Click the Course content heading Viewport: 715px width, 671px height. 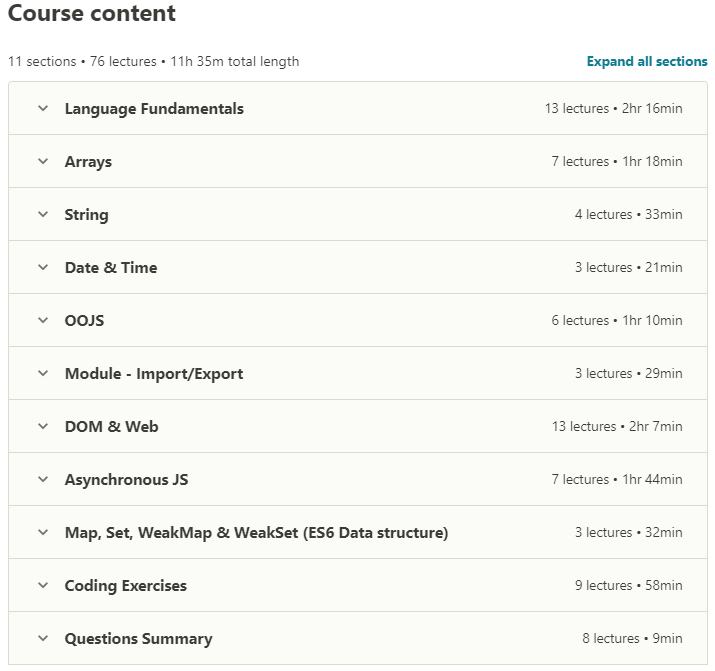92,13
